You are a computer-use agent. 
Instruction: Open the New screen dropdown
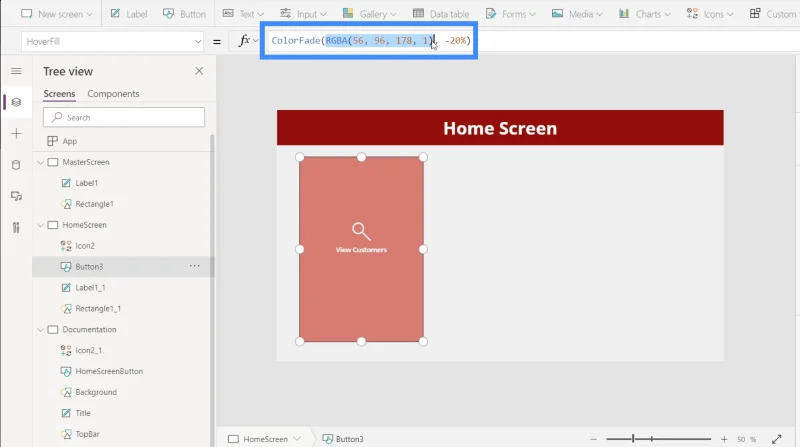click(57, 14)
